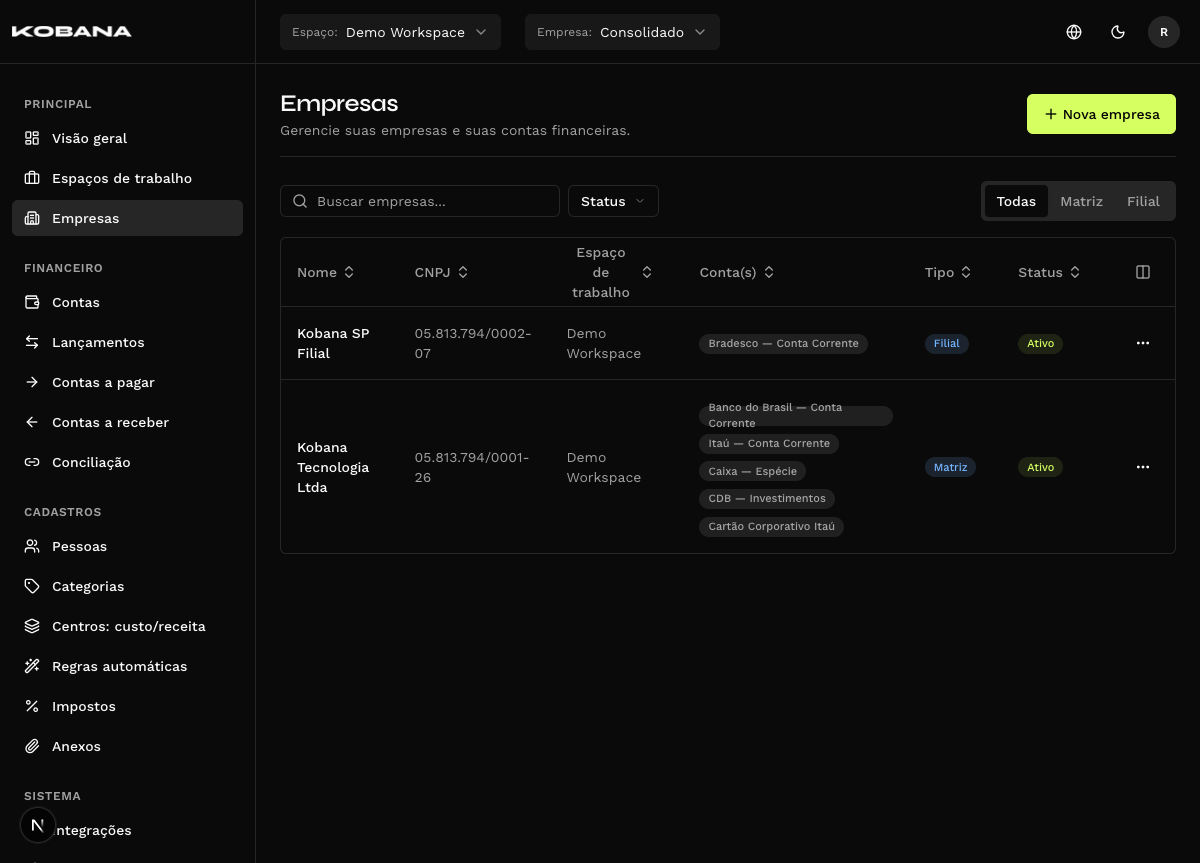The image size is (1200, 863).
Task: Open user avatar R menu
Action: (1164, 32)
